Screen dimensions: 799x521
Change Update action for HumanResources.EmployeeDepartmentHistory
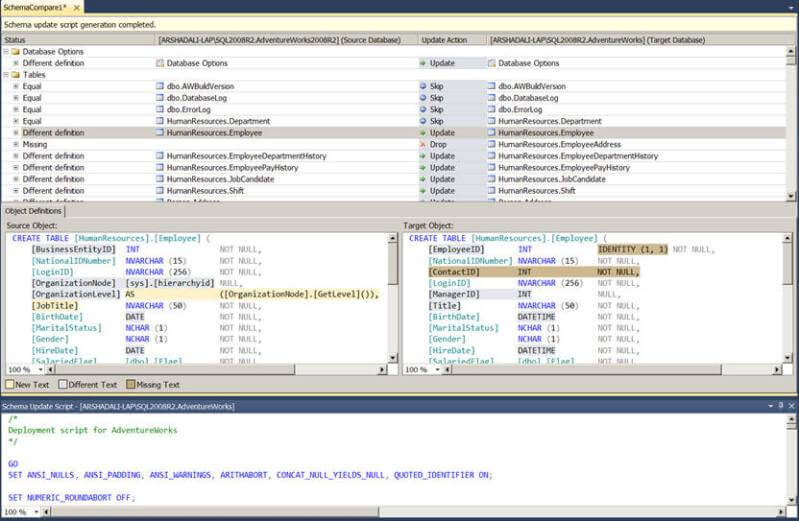click(452, 155)
